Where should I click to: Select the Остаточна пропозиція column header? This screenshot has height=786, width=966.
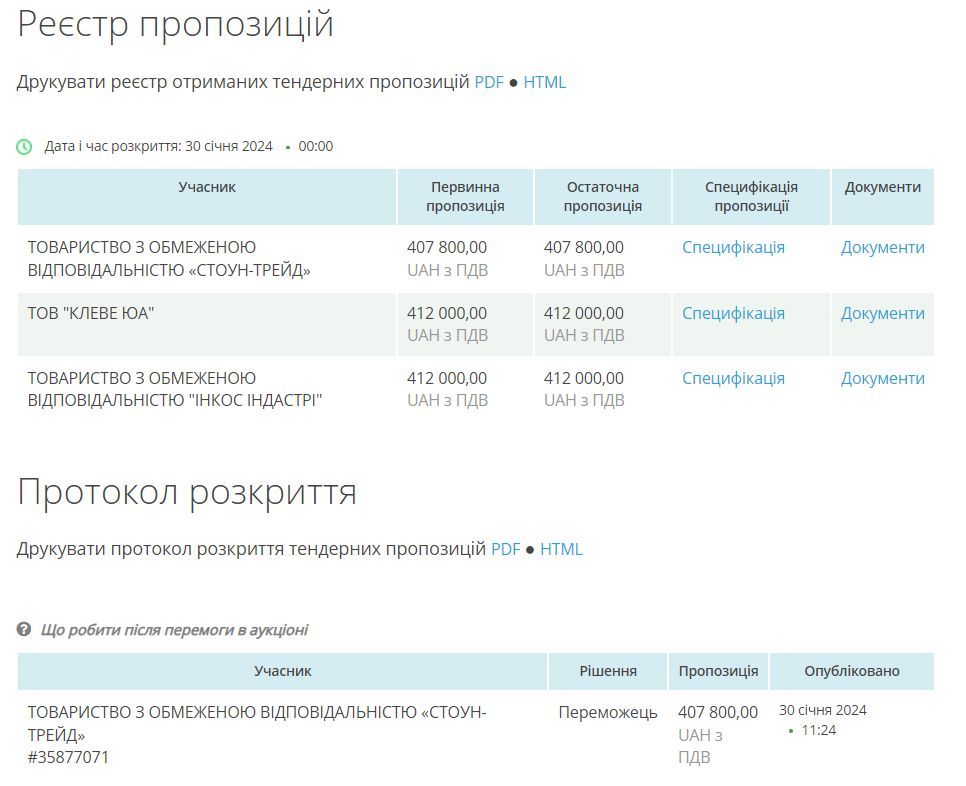point(605,196)
